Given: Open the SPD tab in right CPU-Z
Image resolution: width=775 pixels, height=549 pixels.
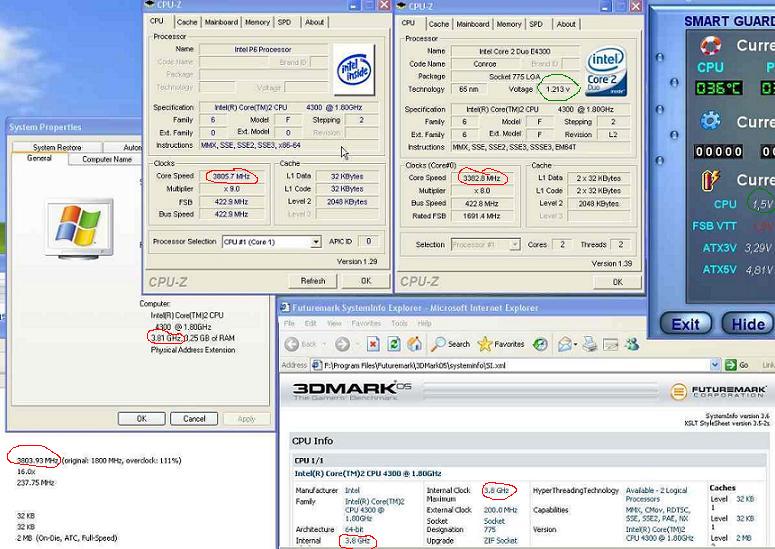Looking at the screenshot, I should [534, 24].
